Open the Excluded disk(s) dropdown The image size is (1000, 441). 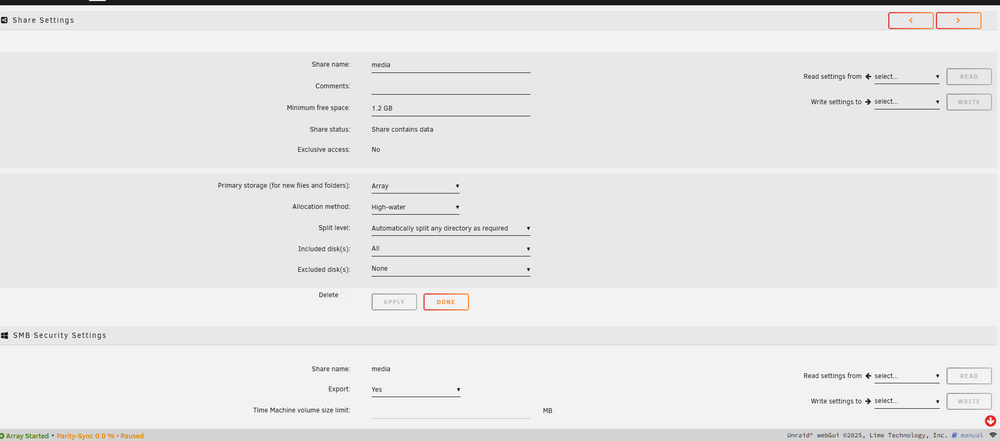click(451, 269)
